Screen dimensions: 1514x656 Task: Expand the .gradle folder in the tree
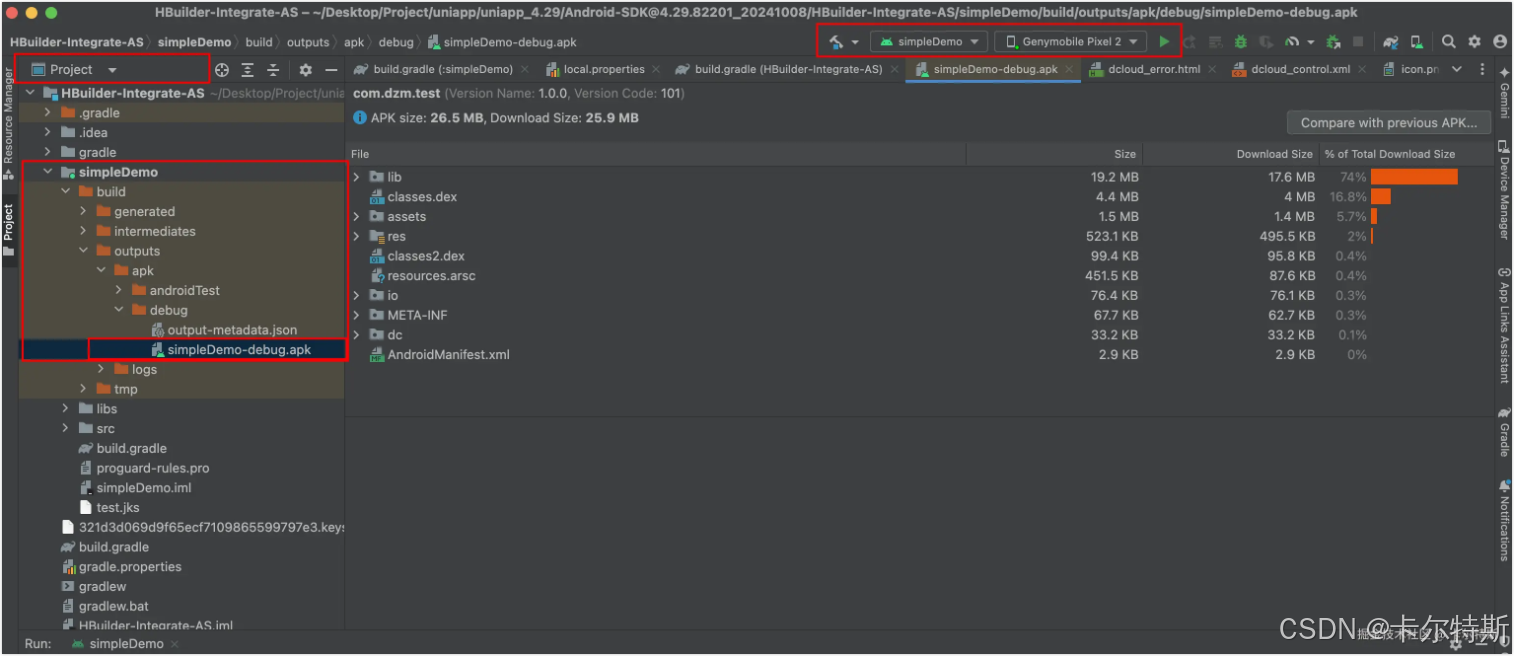(x=47, y=113)
